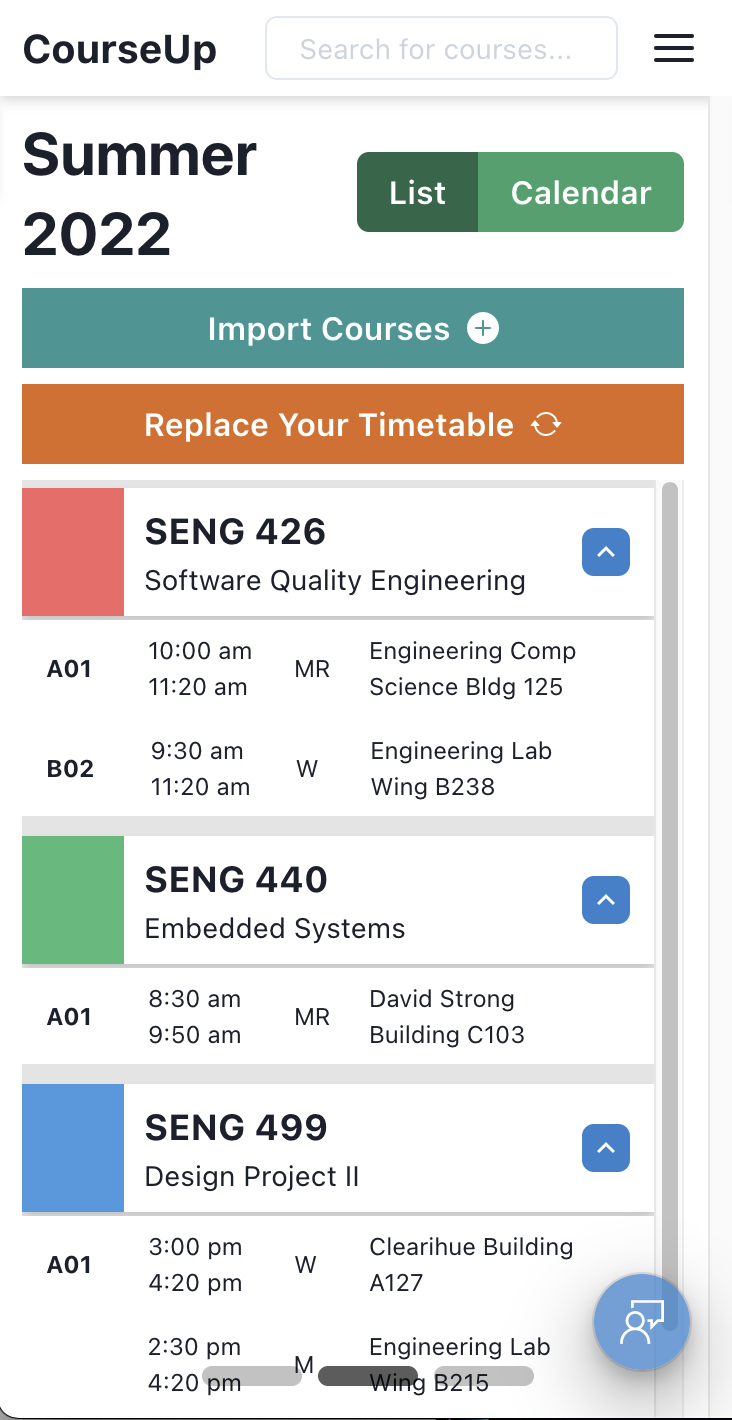This screenshot has width=732, height=1420.
Task: Open the floating feedback chat icon
Action: pyautogui.click(x=641, y=1322)
